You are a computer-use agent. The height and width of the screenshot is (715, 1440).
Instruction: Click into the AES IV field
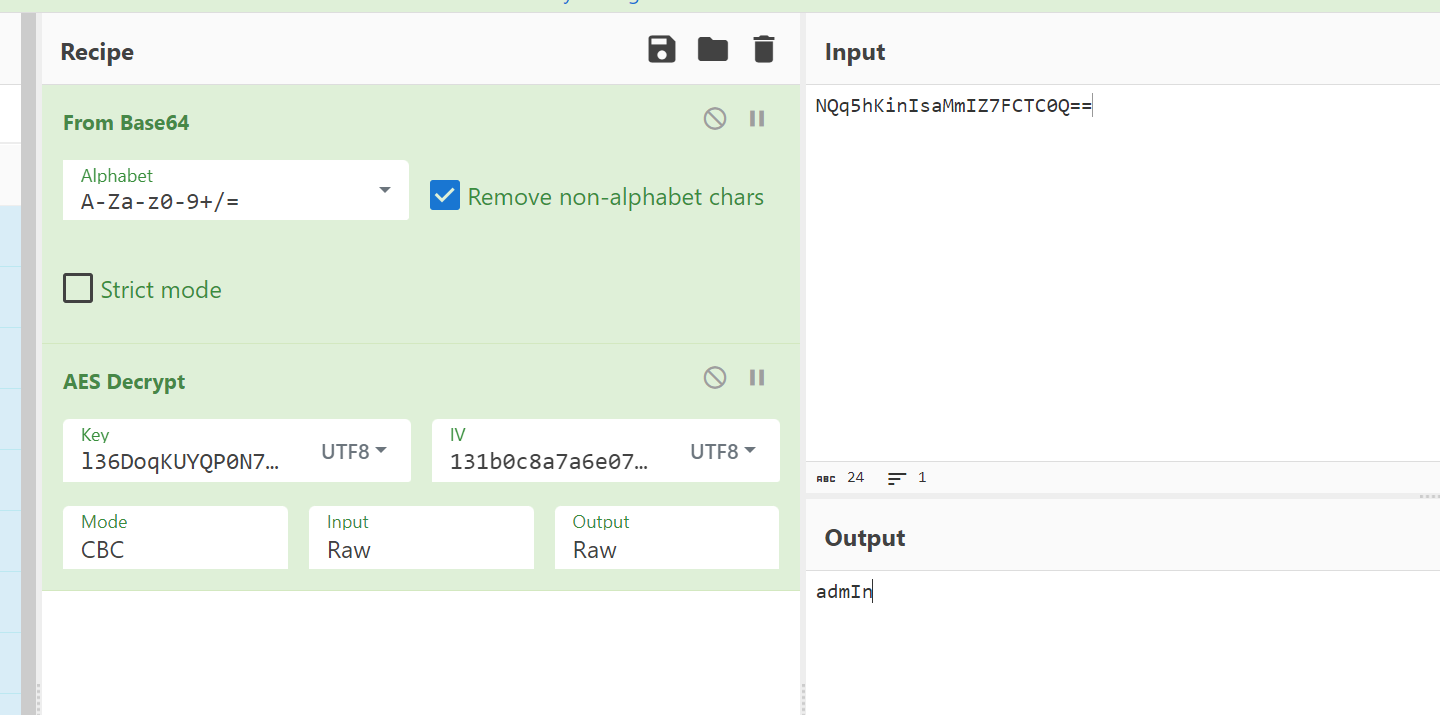click(x=549, y=461)
